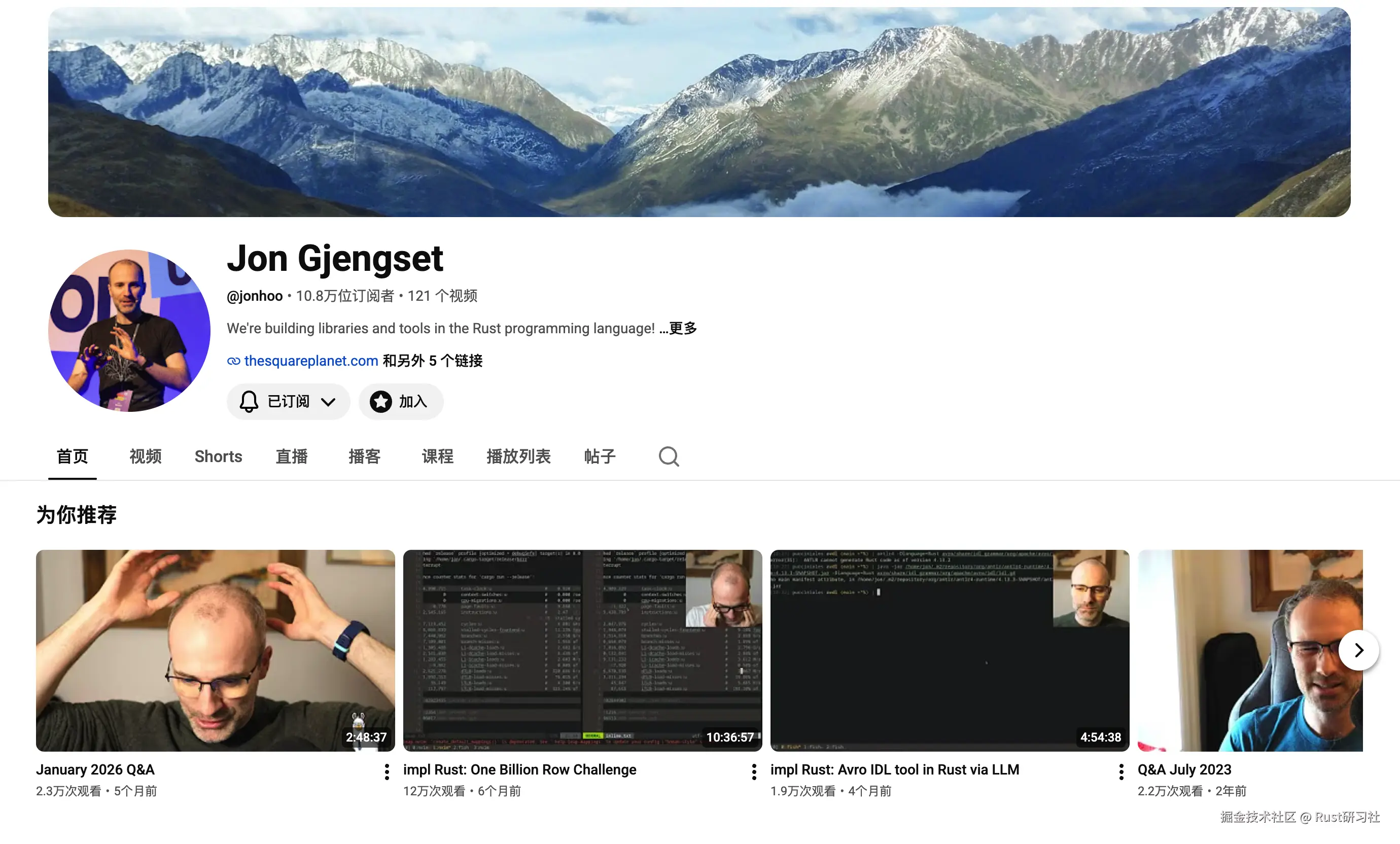Click the 2.3万次观看 • 5个月前 metadata

[x=96, y=791]
